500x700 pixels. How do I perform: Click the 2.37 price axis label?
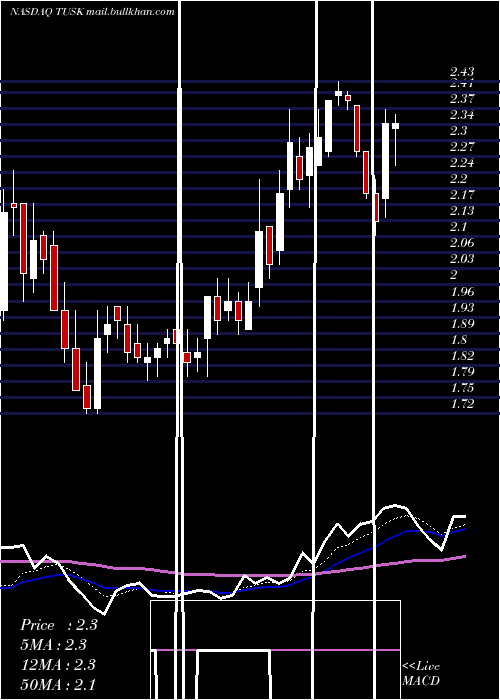[462, 99]
